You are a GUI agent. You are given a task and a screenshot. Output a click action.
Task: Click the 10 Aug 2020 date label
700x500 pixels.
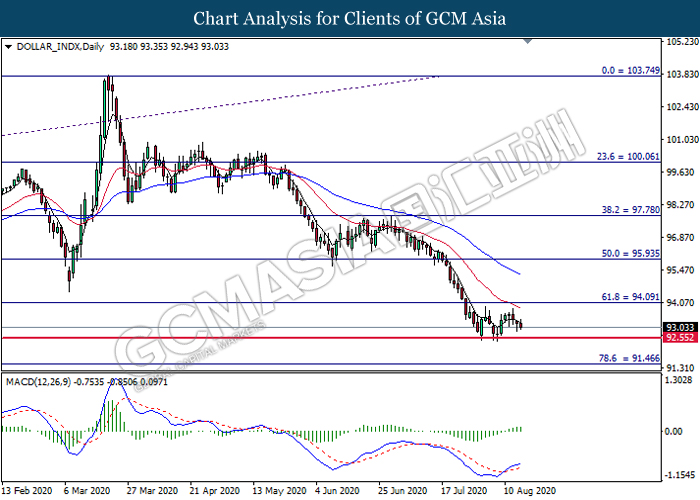coord(530,491)
